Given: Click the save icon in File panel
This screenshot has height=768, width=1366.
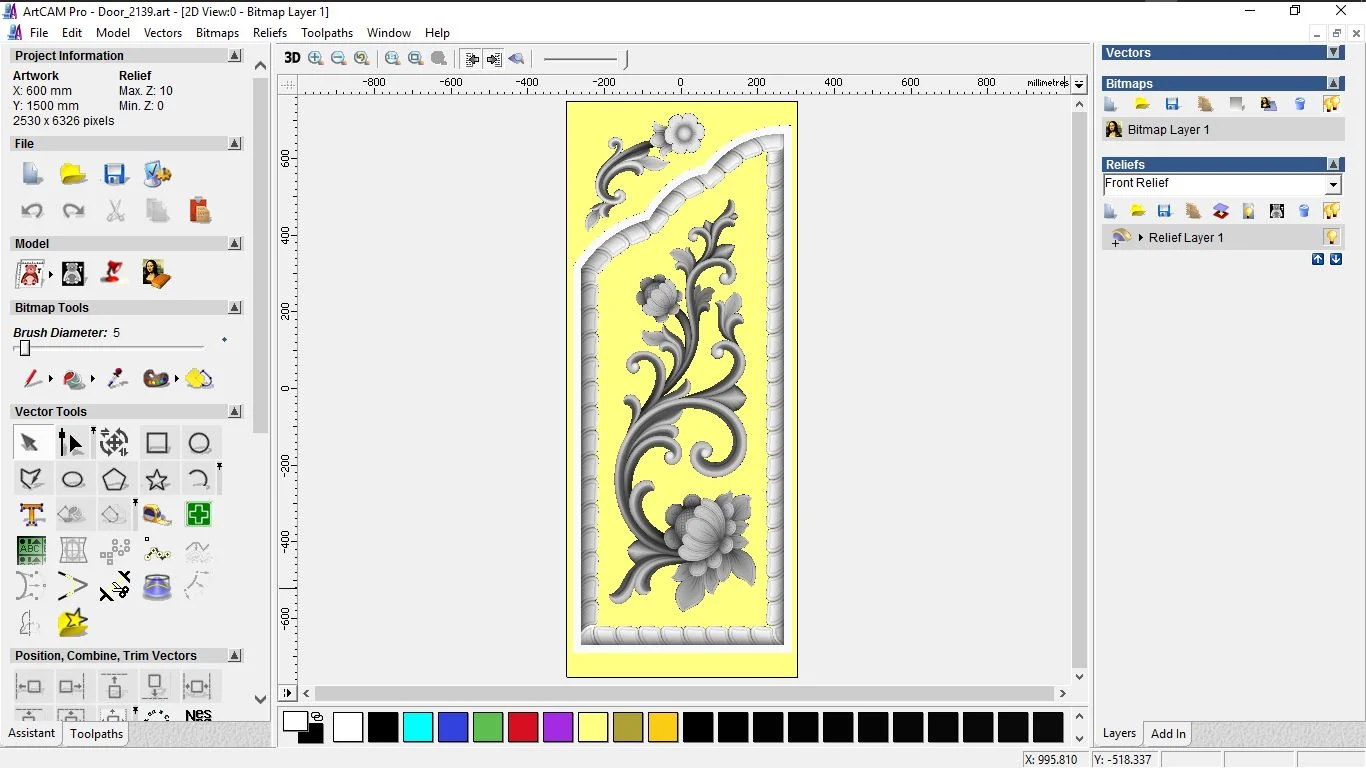Looking at the screenshot, I should (115, 175).
